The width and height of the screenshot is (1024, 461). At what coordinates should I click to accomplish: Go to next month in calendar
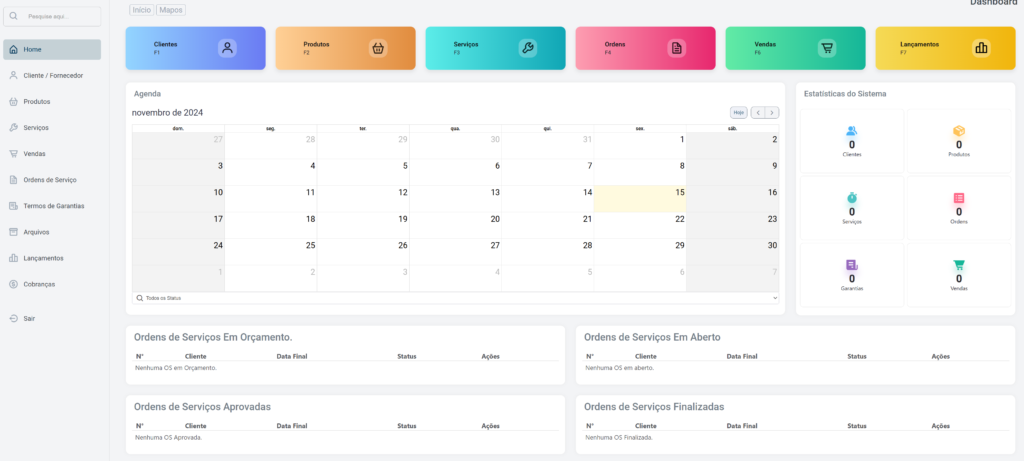(x=772, y=113)
